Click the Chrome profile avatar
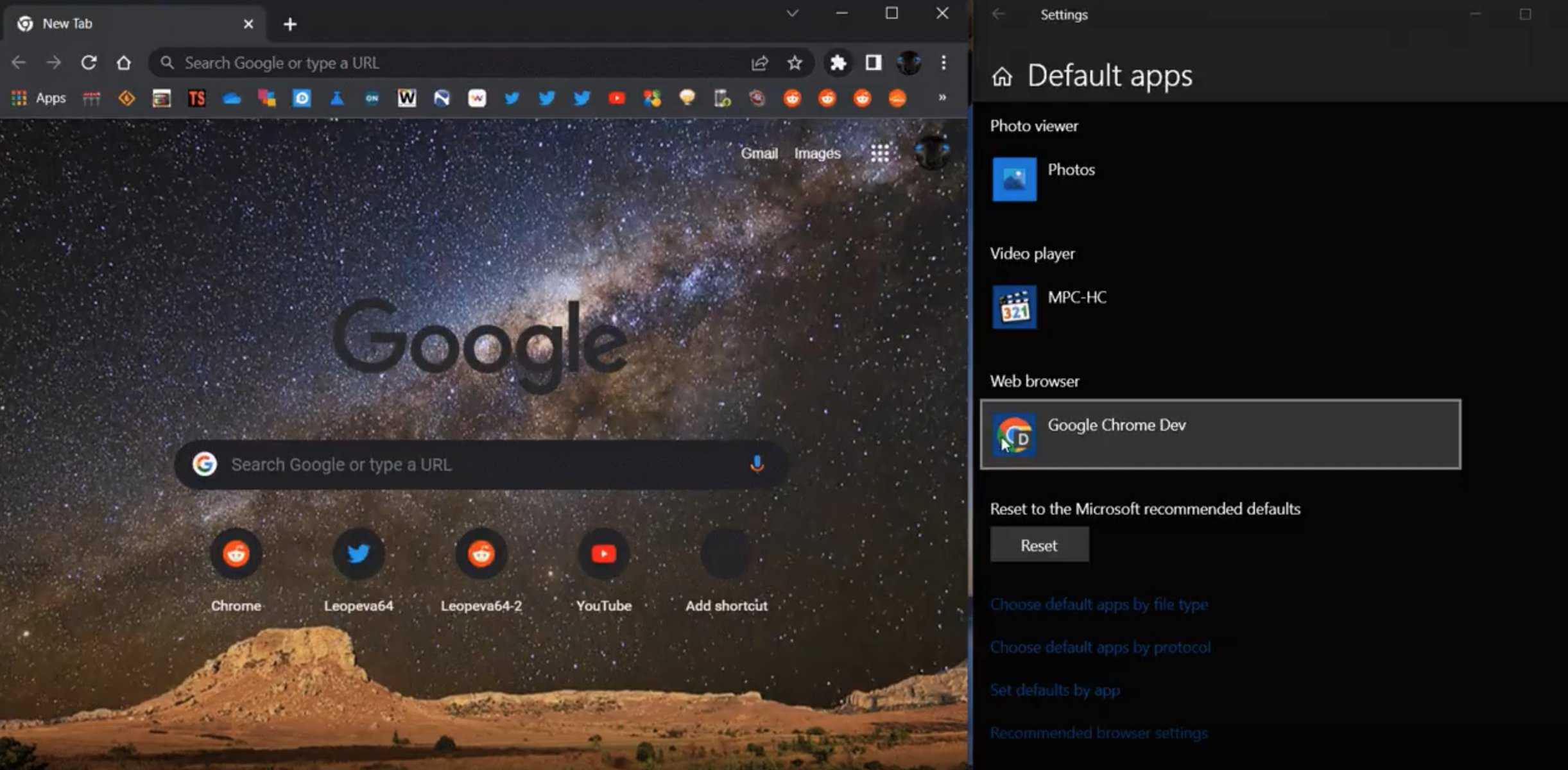The height and width of the screenshot is (770, 1568). coord(909,63)
